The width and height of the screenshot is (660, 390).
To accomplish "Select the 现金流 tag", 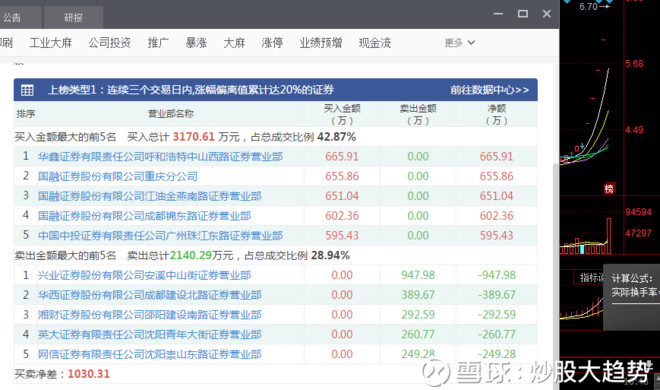I will tap(375, 43).
